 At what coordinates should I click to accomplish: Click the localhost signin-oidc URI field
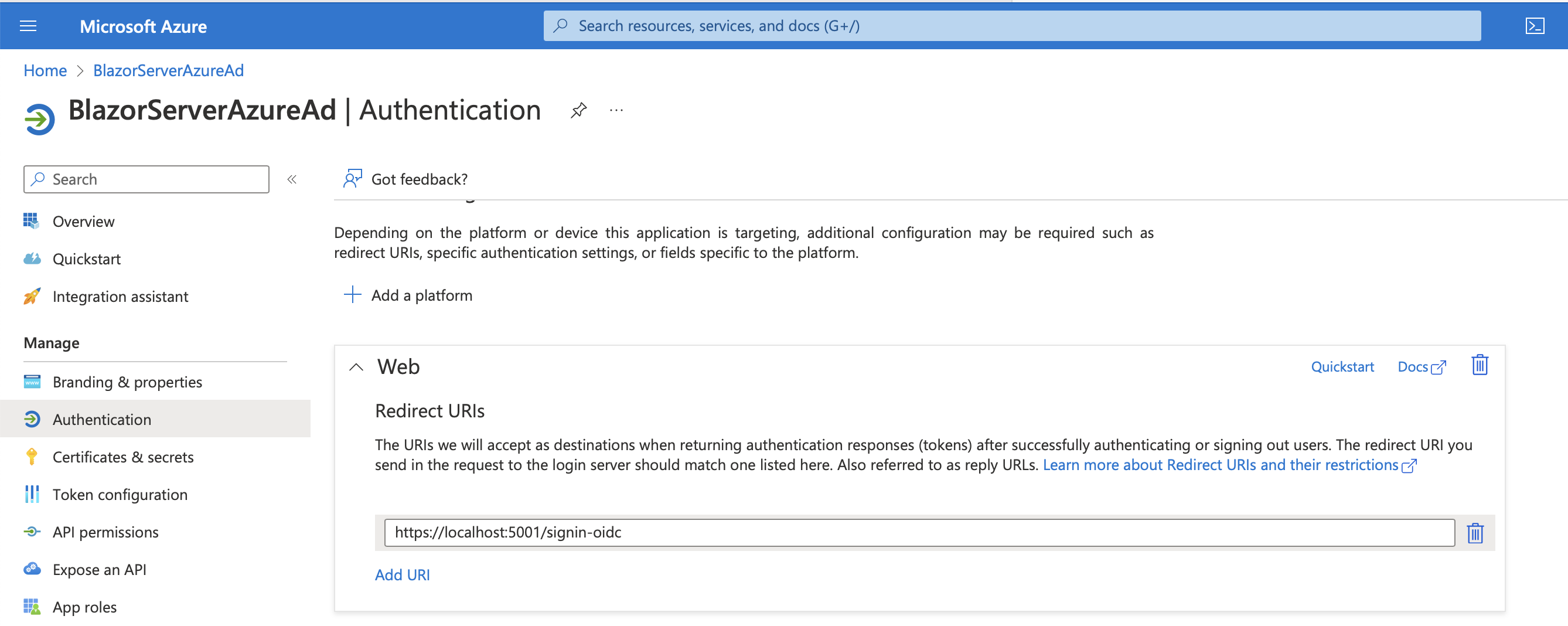pyautogui.click(x=919, y=533)
